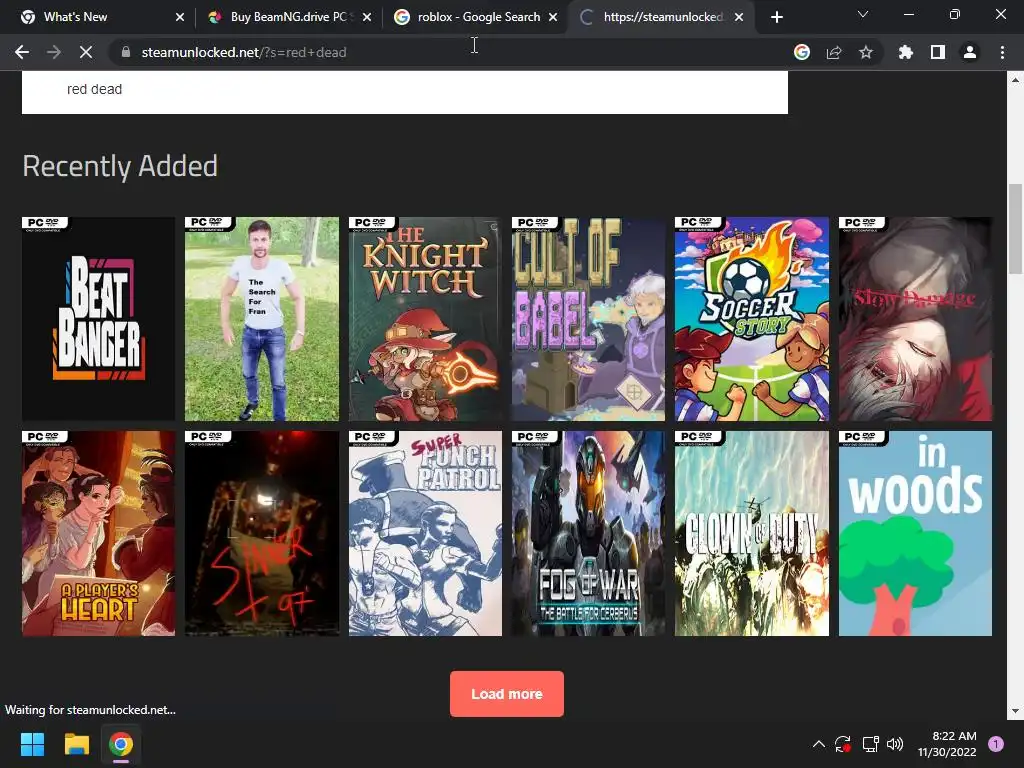The height and width of the screenshot is (768, 1024).
Task: Open The Search For Fran game cover
Action: [262, 319]
